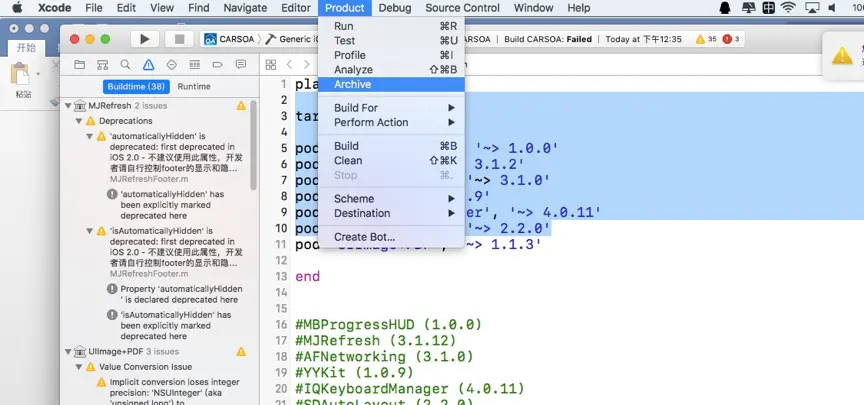Open the Destination submenu
Image resolution: width=864 pixels, height=405 pixels.
click(391, 213)
